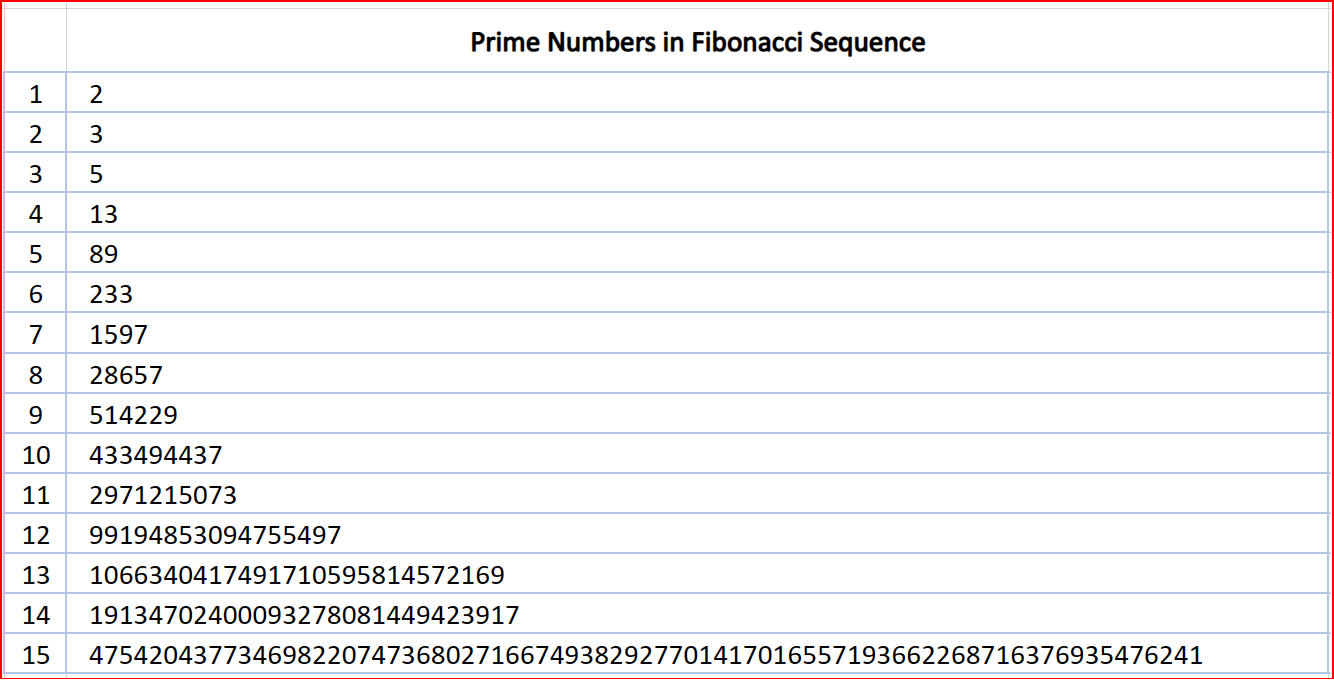Click row number 10 index cell
Screen dimensions: 1334x680
pyautogui.click(x=36, y=455)
